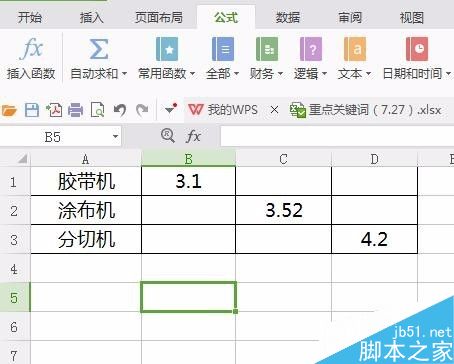This screenshot has height=364, width=454.
Task: Click the select-all corner triangle
Action: point(22,159)
